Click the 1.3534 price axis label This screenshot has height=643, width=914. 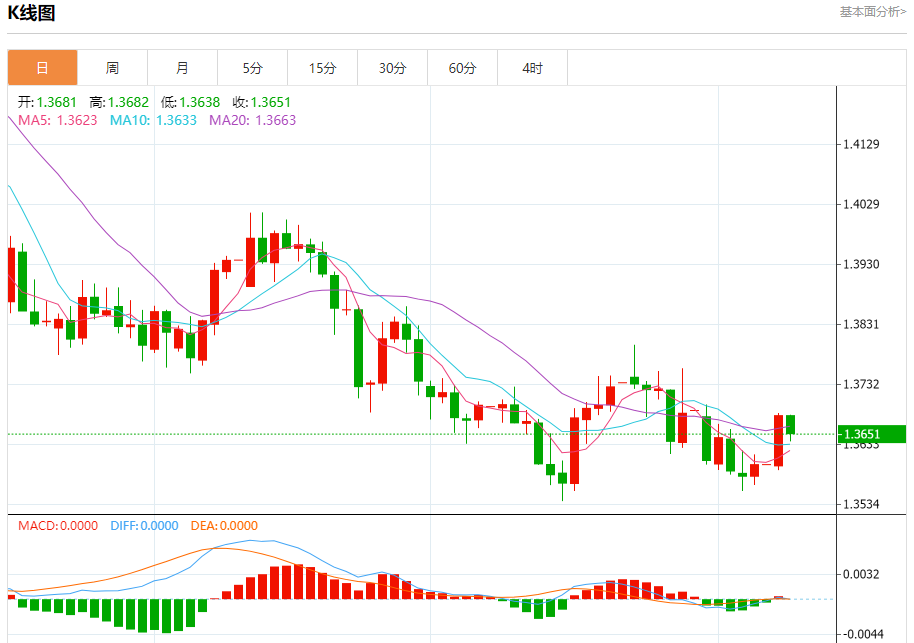click(861, 504)
